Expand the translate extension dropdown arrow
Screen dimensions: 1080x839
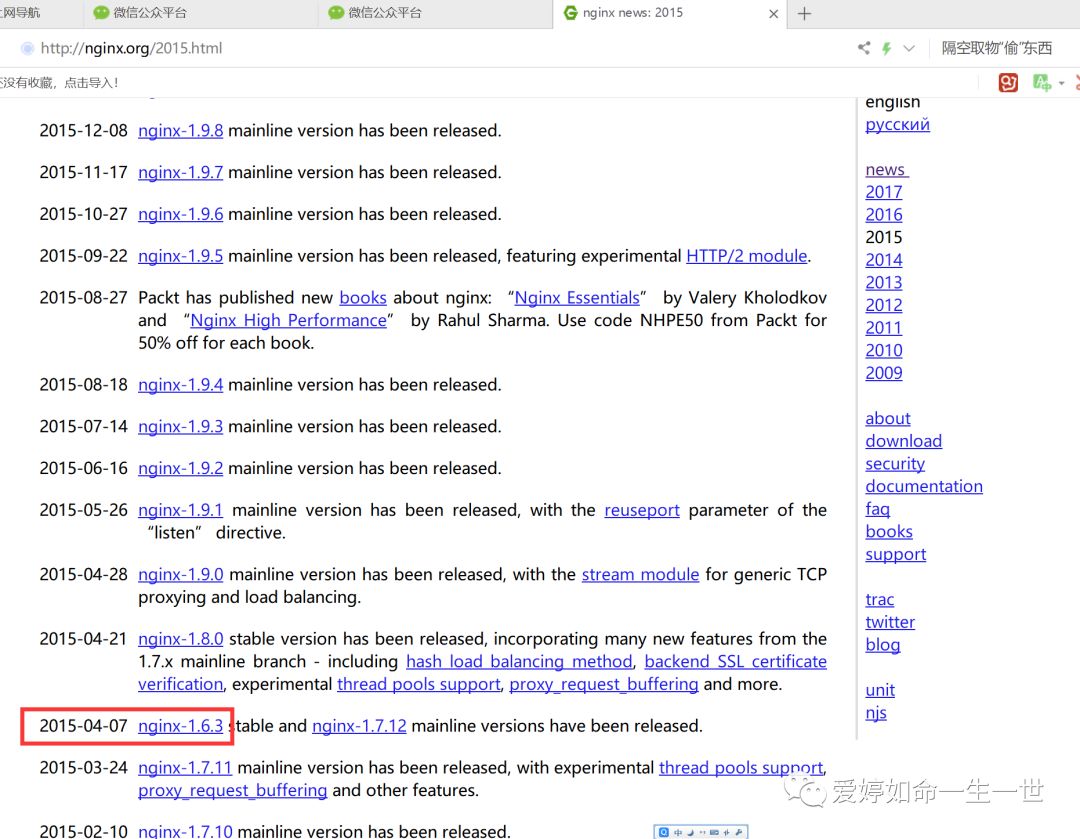pos(1061,83)
